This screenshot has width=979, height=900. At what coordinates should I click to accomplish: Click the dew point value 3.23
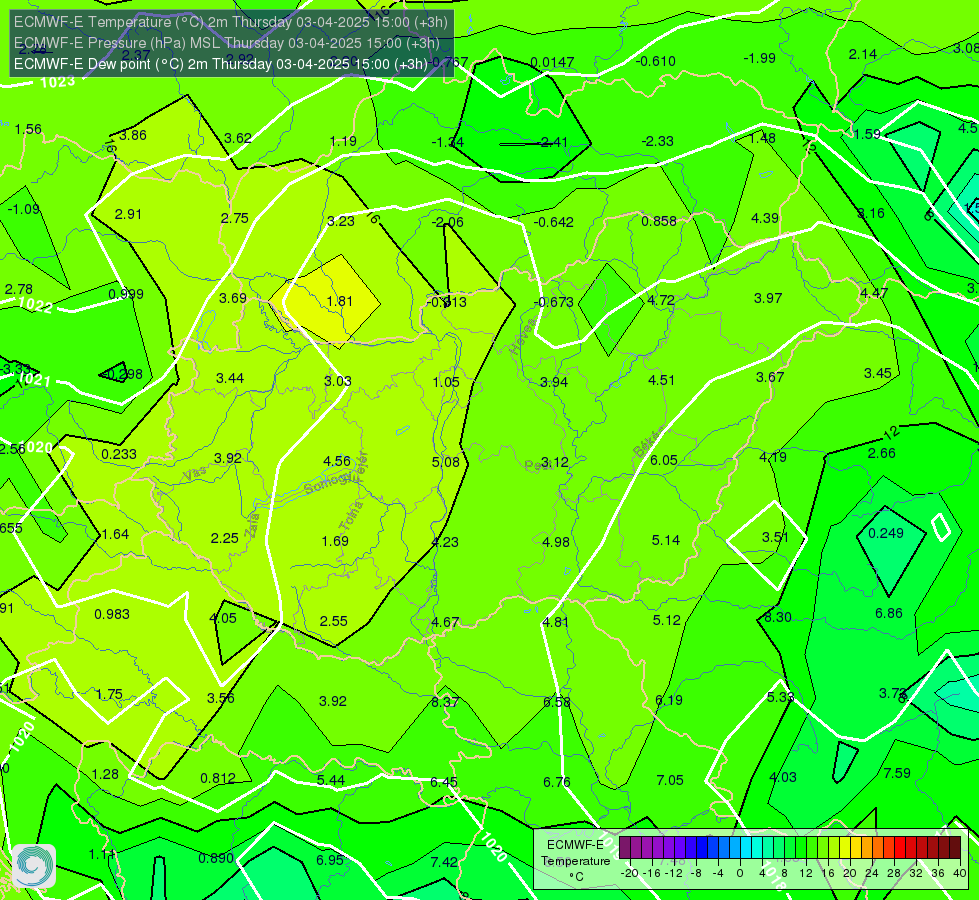pos(341,221)
